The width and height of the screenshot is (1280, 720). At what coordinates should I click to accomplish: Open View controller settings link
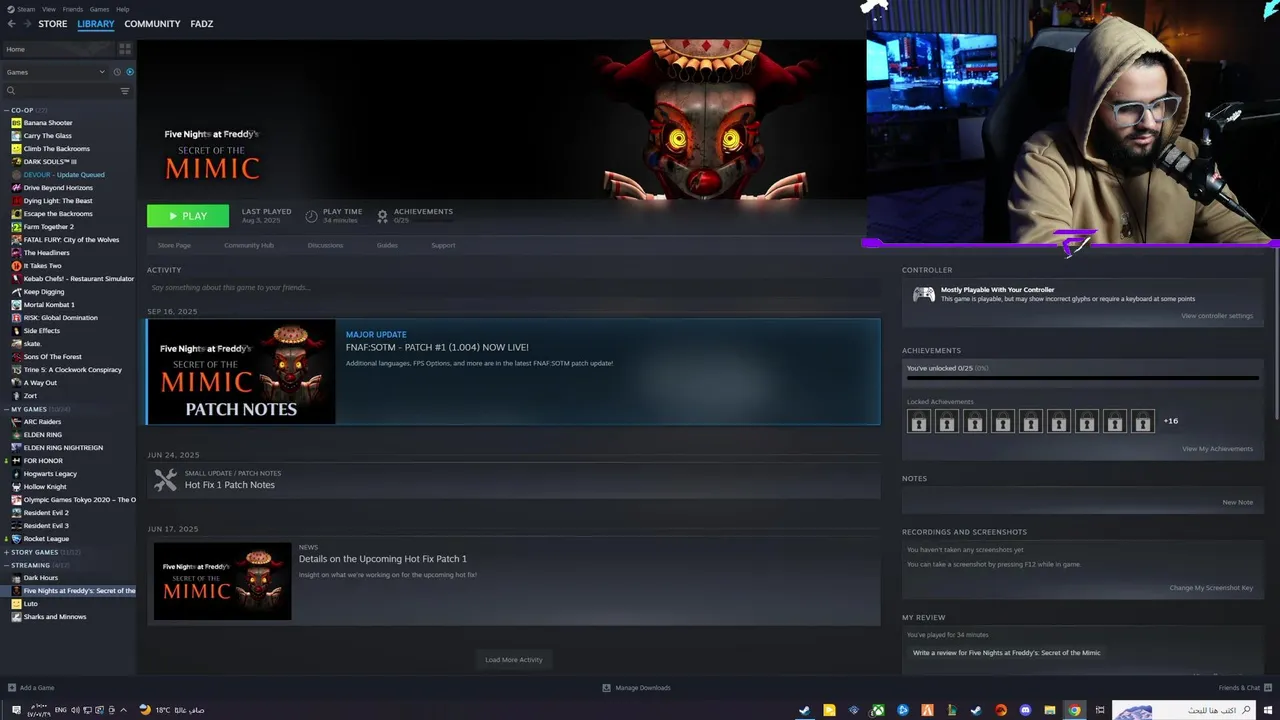[1217, 316]
